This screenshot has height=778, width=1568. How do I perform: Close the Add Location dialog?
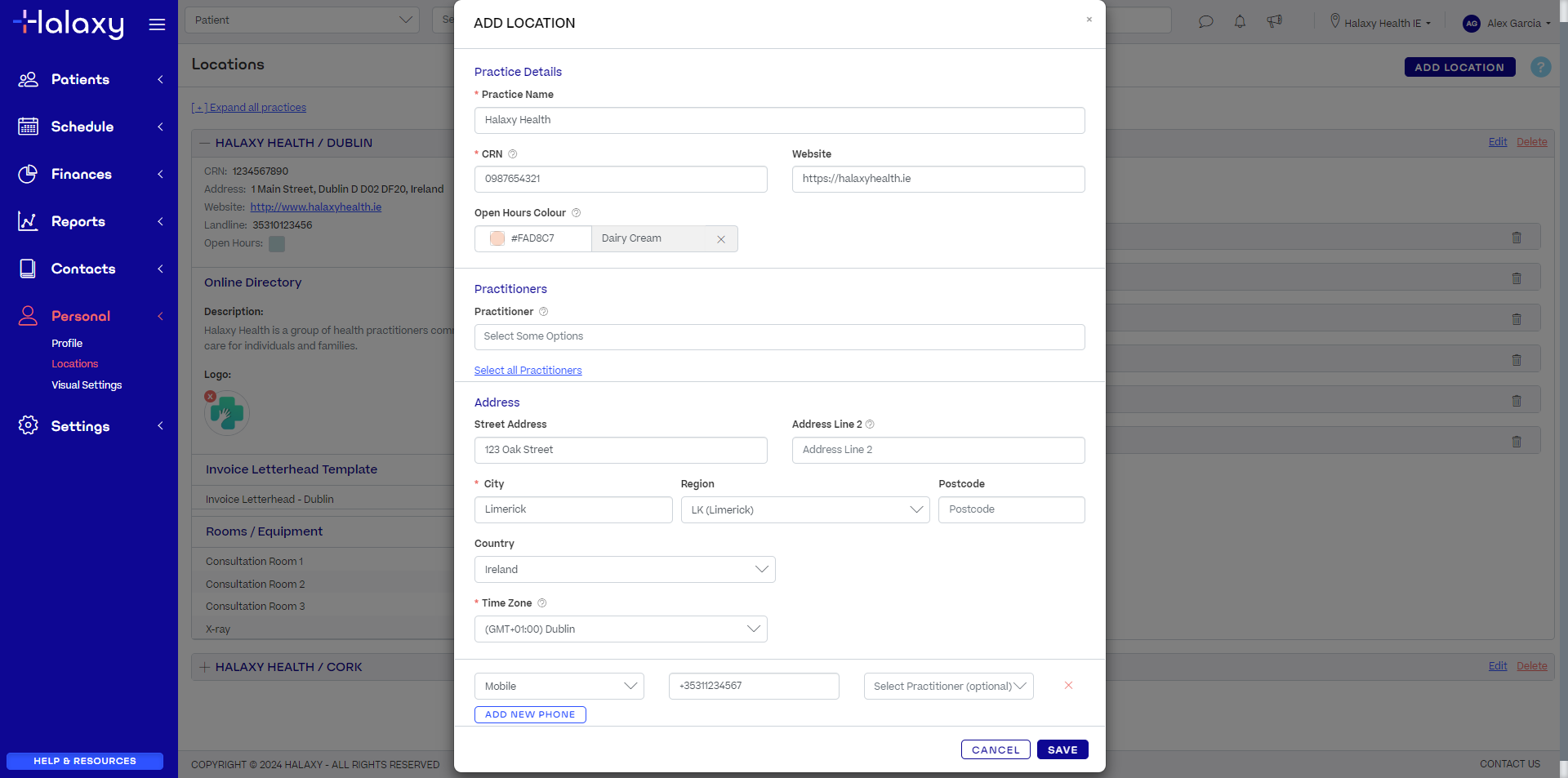pos(1089,20)
